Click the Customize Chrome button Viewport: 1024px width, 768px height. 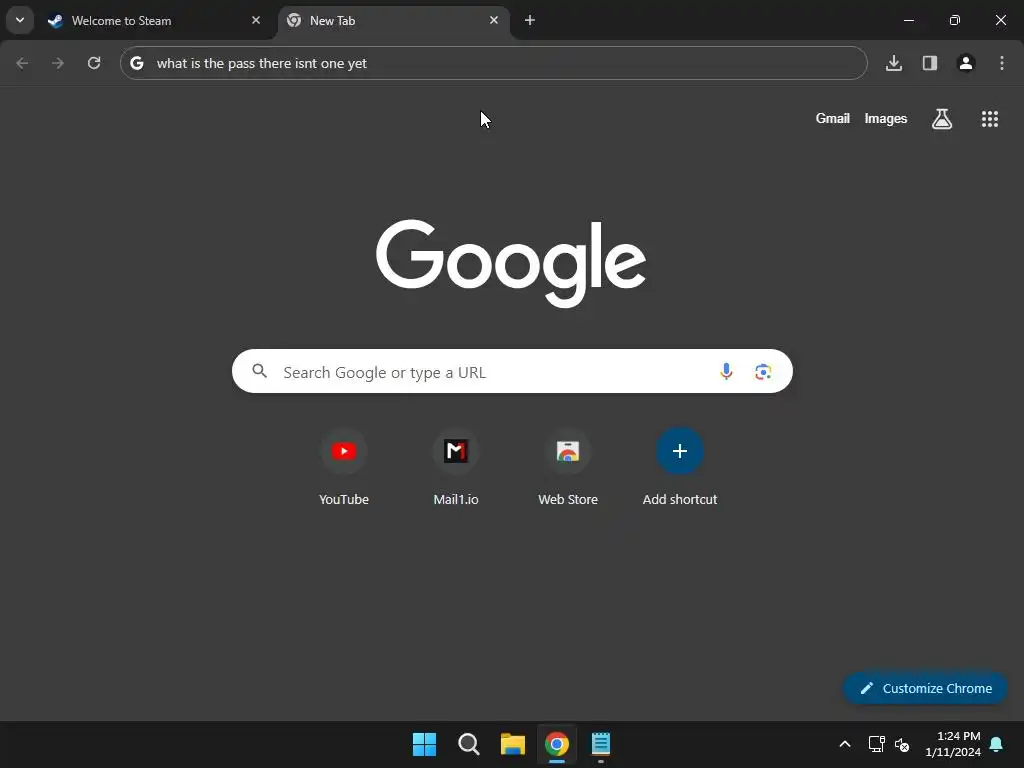coord(925,688)
